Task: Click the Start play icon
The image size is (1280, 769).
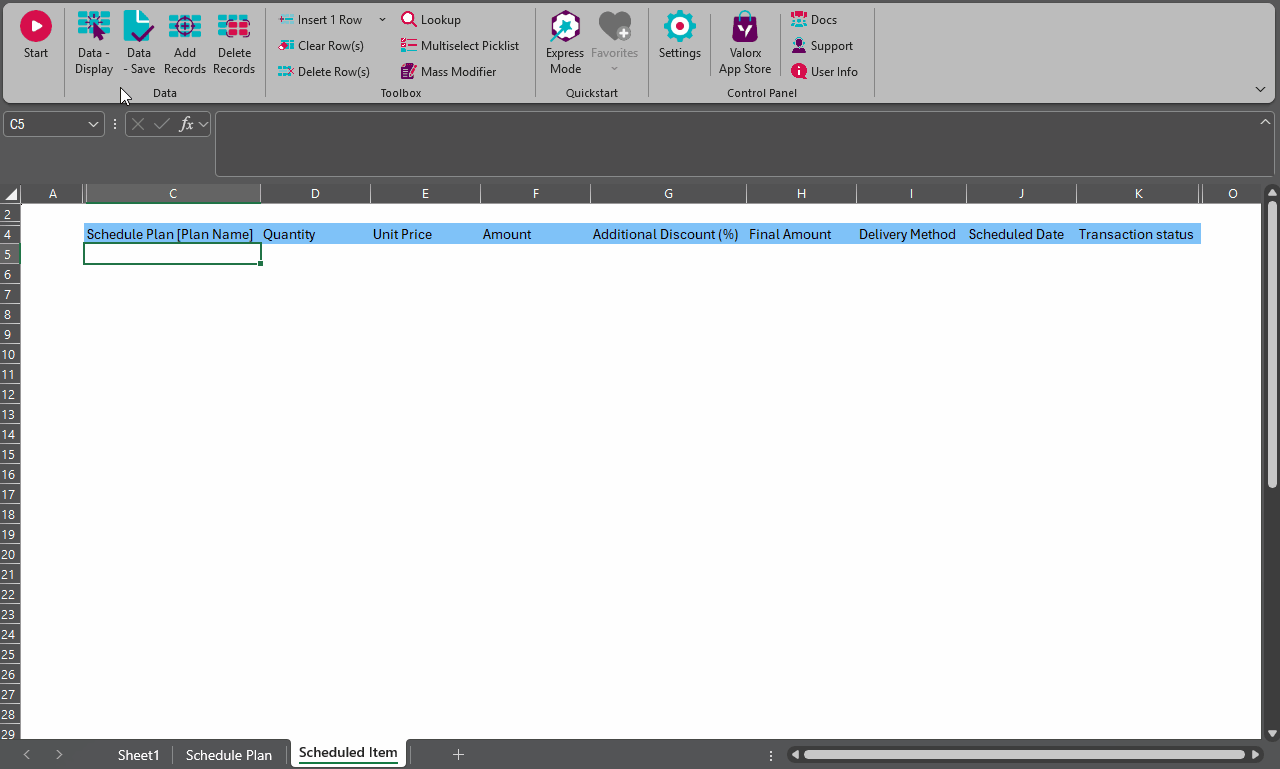Action: (36, 27)
